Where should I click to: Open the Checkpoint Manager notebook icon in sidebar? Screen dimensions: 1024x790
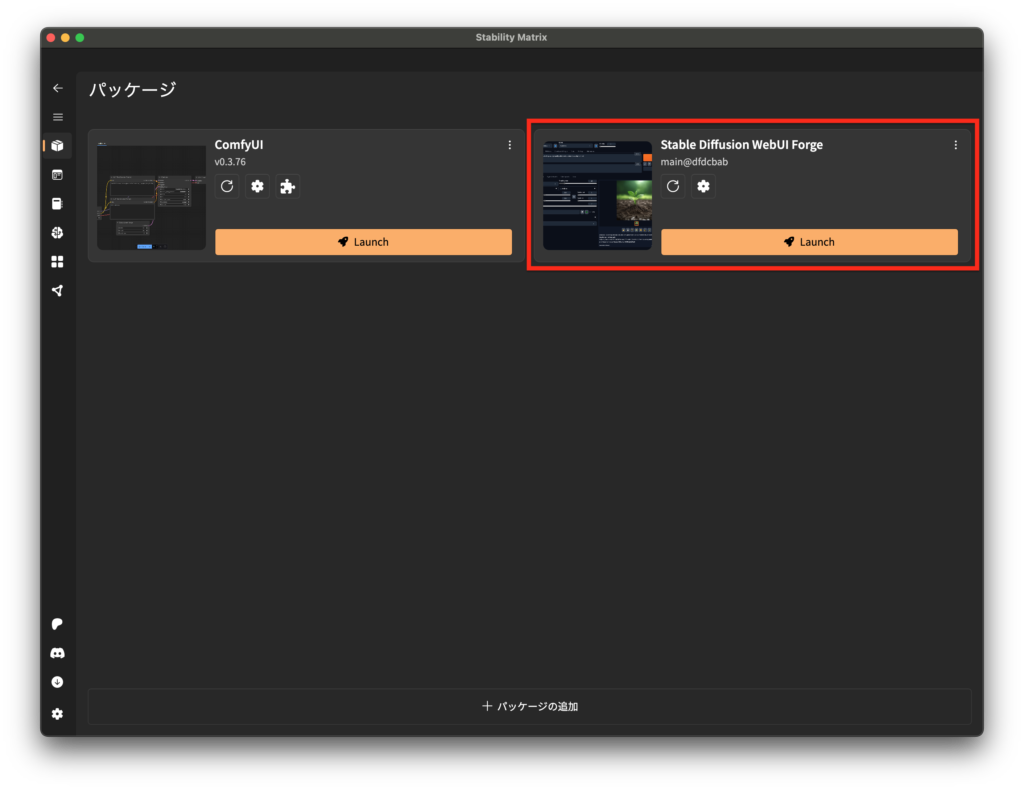[x=57, y=204]
